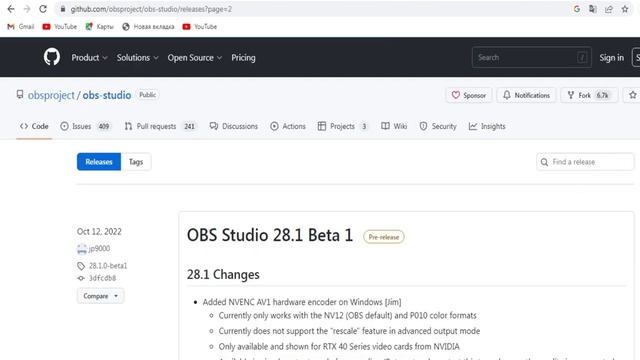Image resolution: width=640 pixels, height=360 pixels.
Task: Open the Карты bookmark
Action: pyautogui.click(x=99, y=27)
